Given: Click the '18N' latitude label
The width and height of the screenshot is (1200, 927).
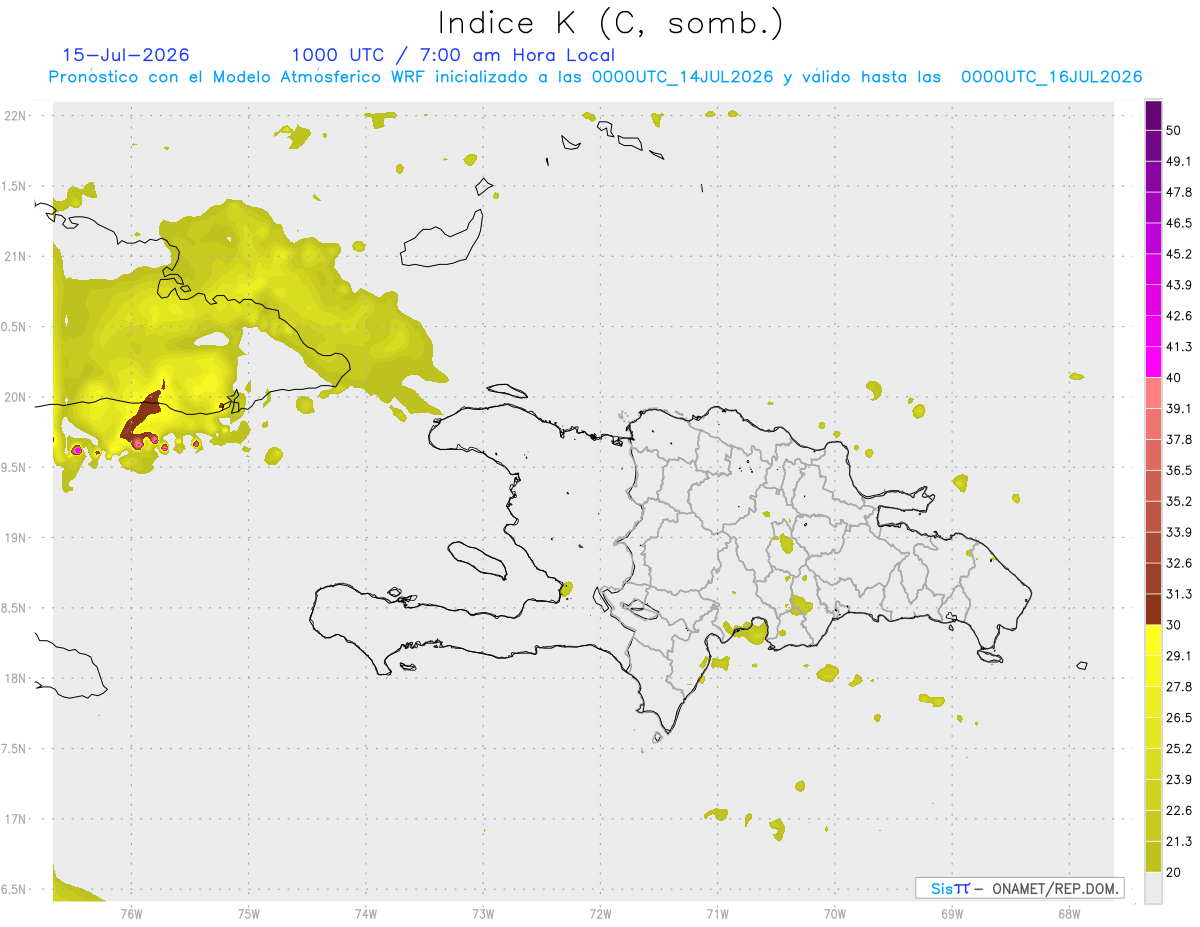Looking at the screenshot, I should click(x=14, y=678).
